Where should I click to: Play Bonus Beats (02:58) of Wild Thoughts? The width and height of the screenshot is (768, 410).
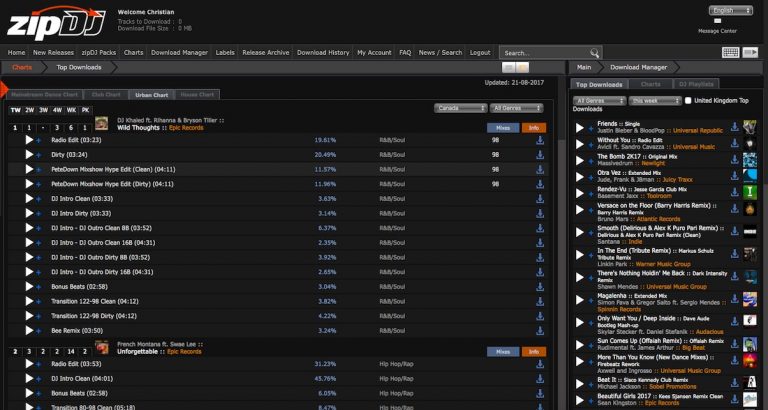point(29,287)
